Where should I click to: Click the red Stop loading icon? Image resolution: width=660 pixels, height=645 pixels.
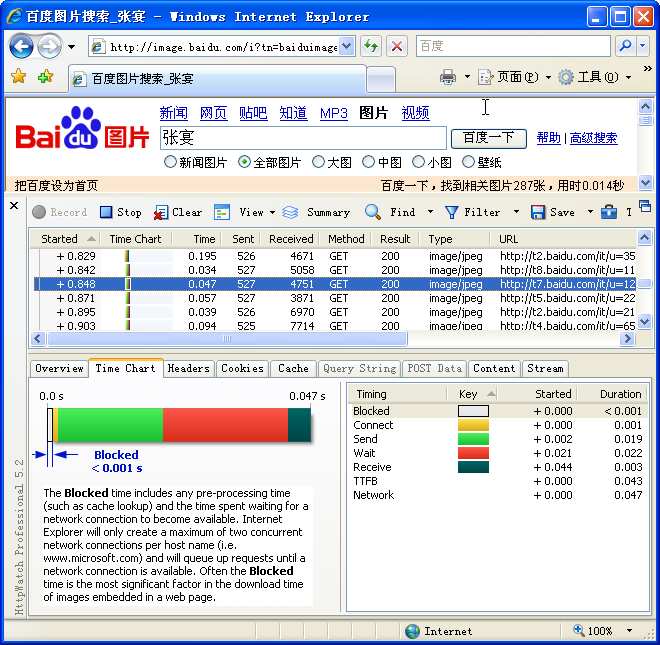coord(397,45)
